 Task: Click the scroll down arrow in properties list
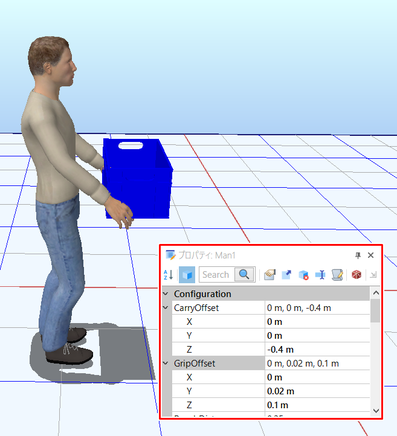376,411
